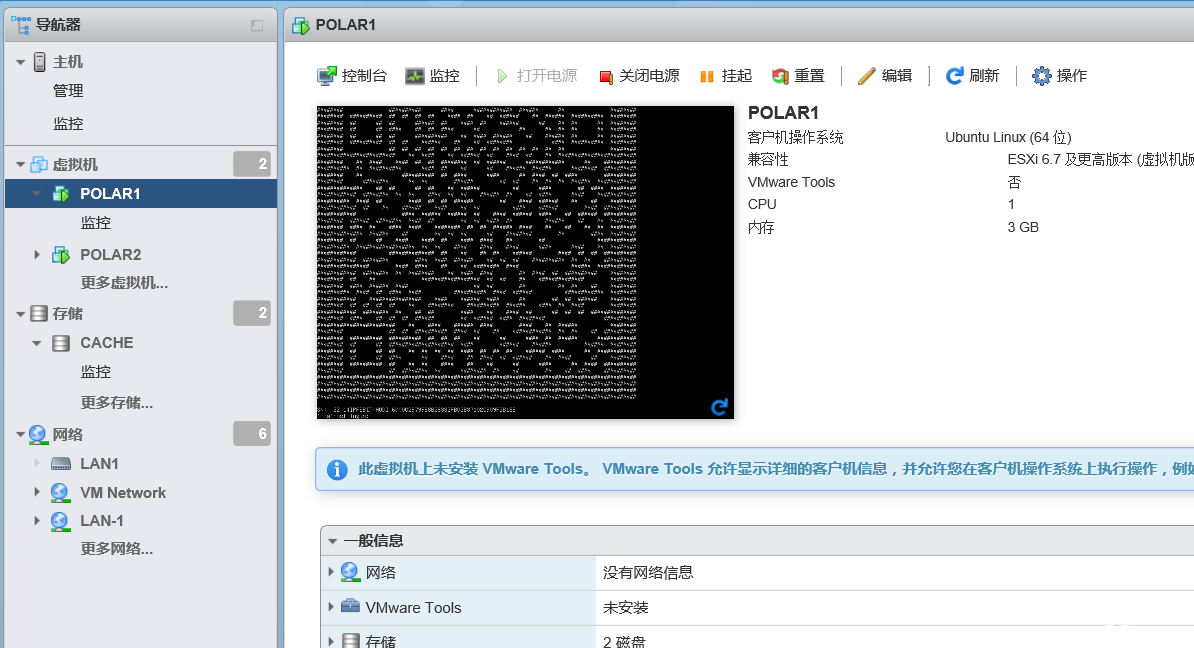The image size is (1194, 648).
Task: Click the 监控 monitor toolbar icon
Action: click(x=415, y=76)
